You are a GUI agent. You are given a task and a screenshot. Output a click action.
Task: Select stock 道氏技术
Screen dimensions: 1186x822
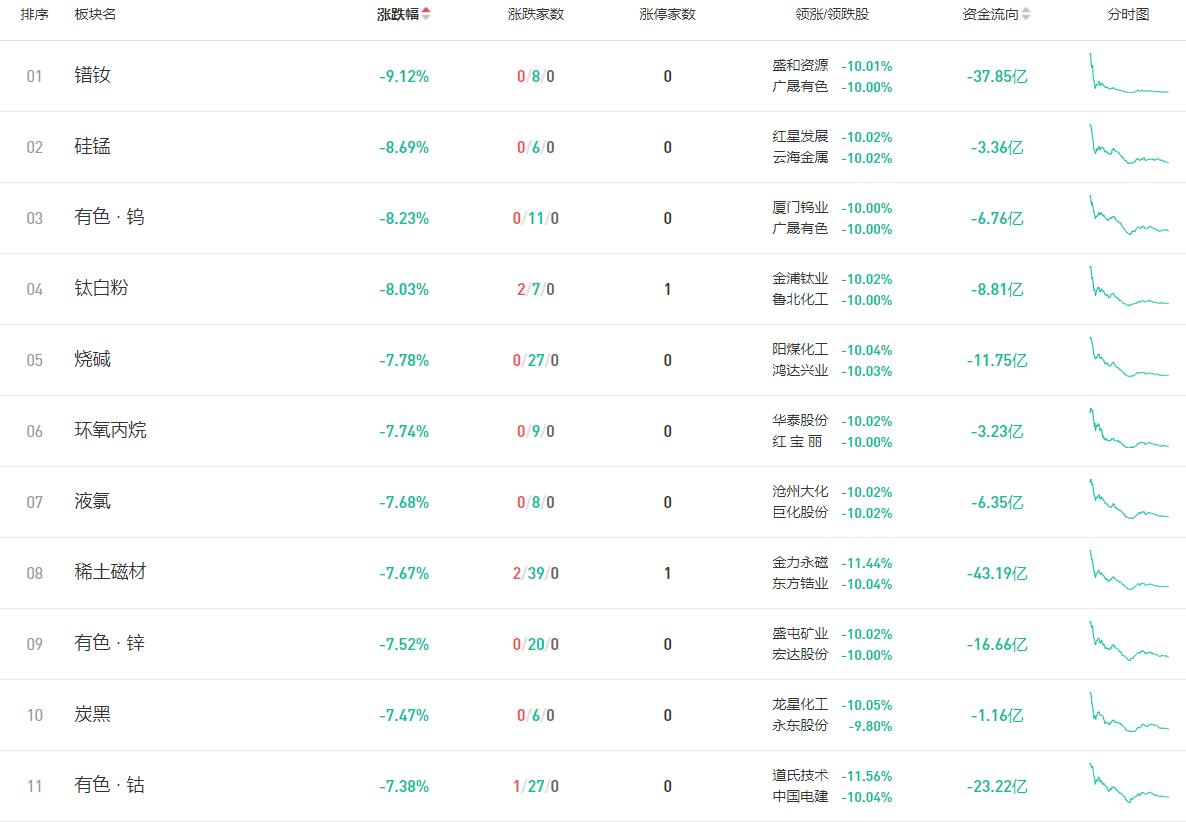pyautogui.click(x=800, y=777)
